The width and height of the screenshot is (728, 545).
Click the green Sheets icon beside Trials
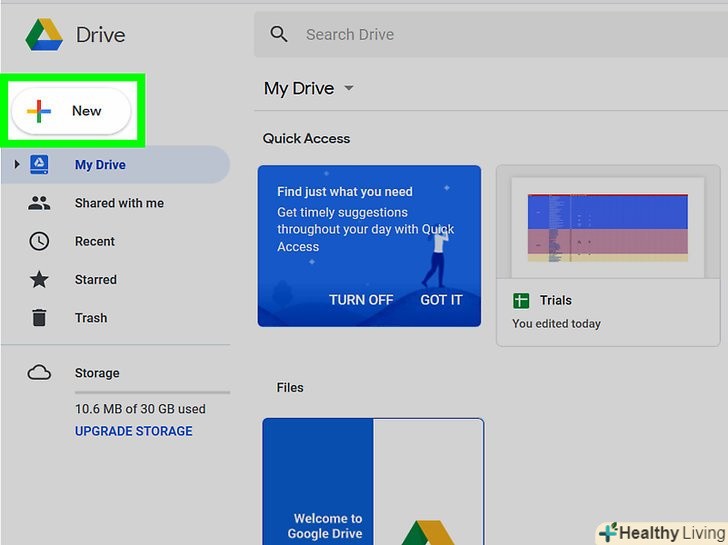click(520, 300)
